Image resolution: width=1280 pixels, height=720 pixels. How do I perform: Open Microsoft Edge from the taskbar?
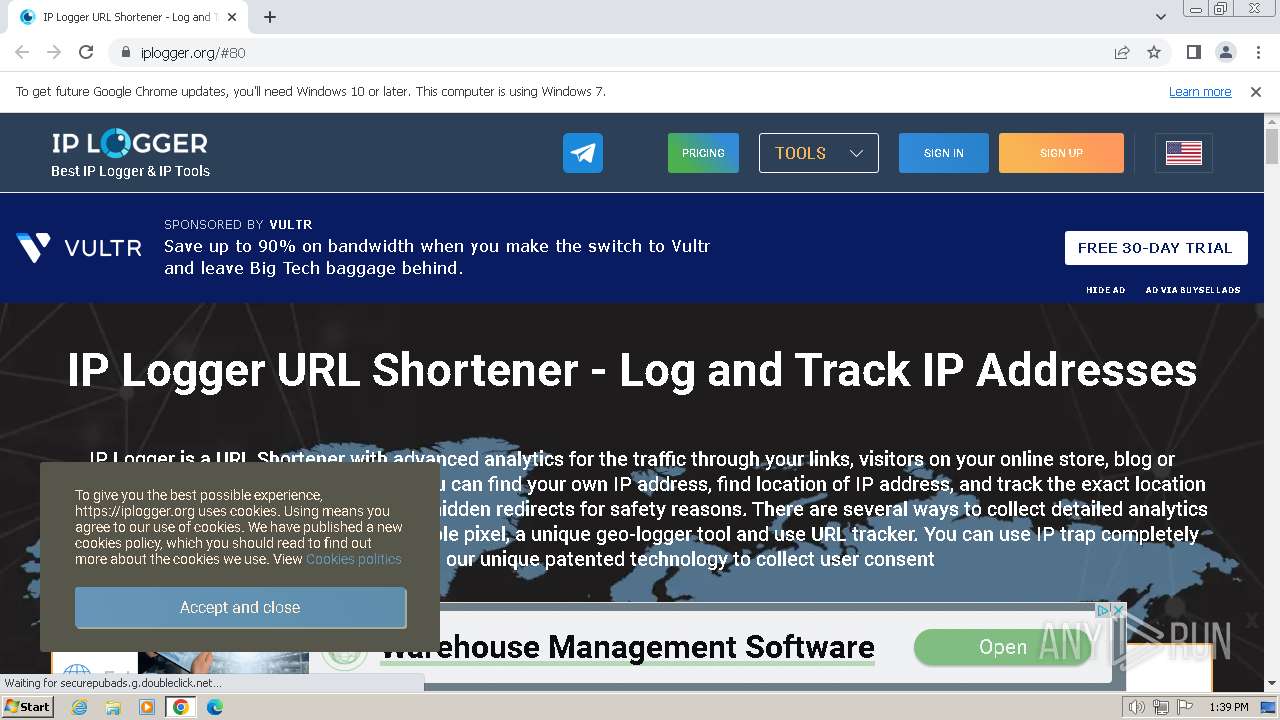(x=215, y=707)
